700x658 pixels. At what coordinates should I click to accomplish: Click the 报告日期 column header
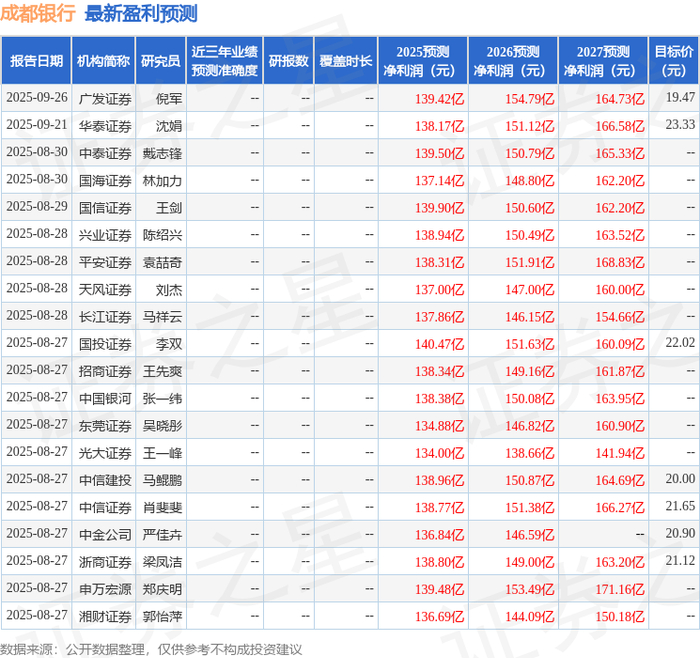coord(36,61)
